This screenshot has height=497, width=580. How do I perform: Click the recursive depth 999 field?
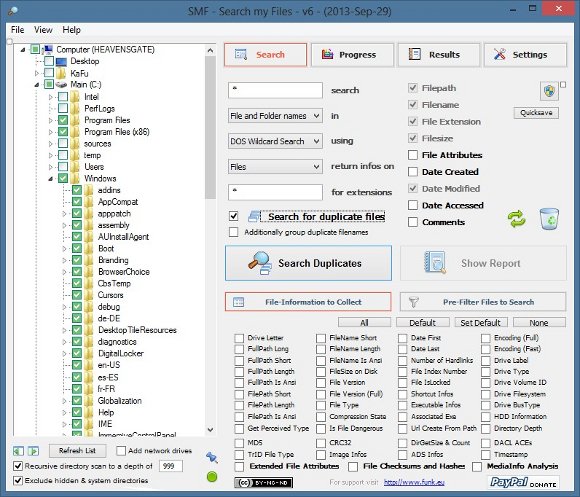coord(171,466)
